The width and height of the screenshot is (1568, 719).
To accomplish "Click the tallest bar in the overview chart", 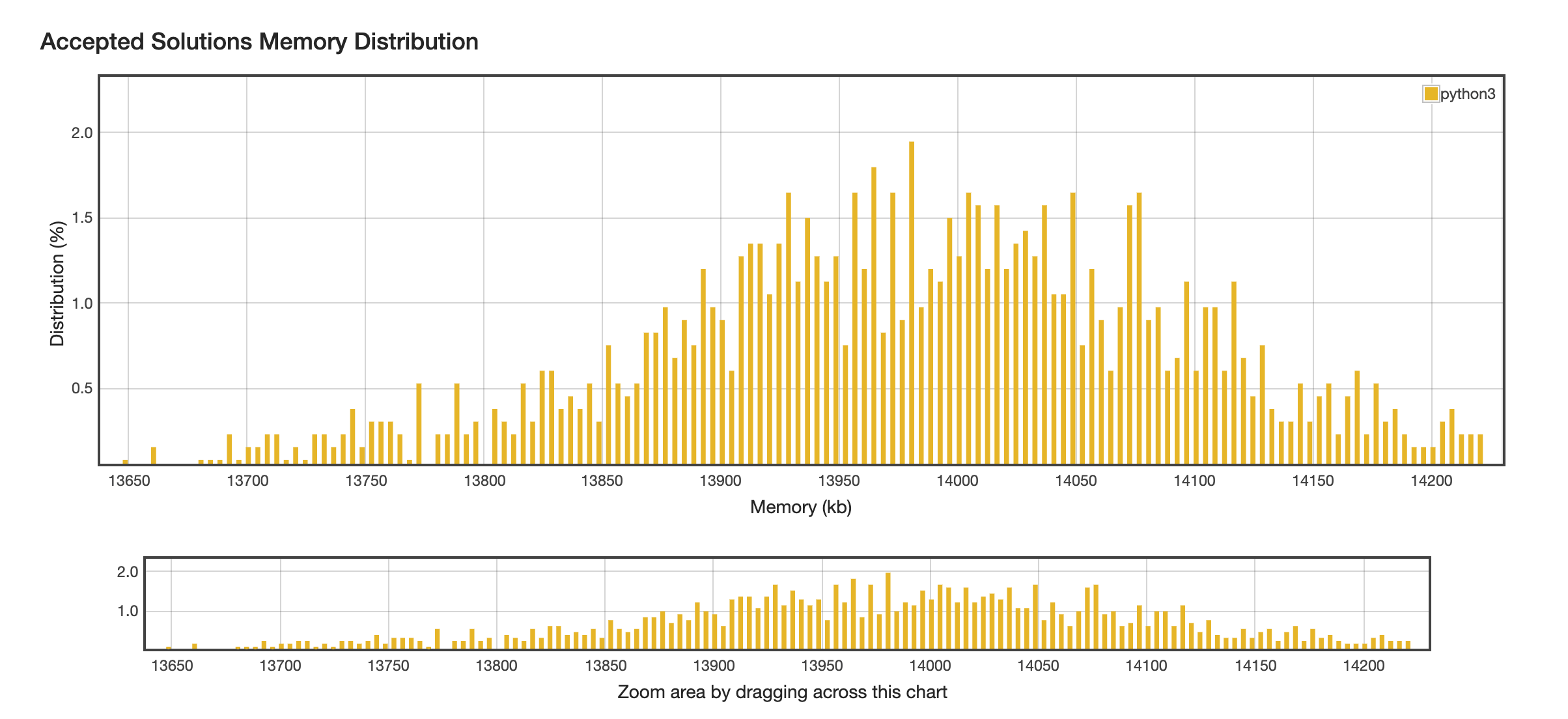I will 888,611.
